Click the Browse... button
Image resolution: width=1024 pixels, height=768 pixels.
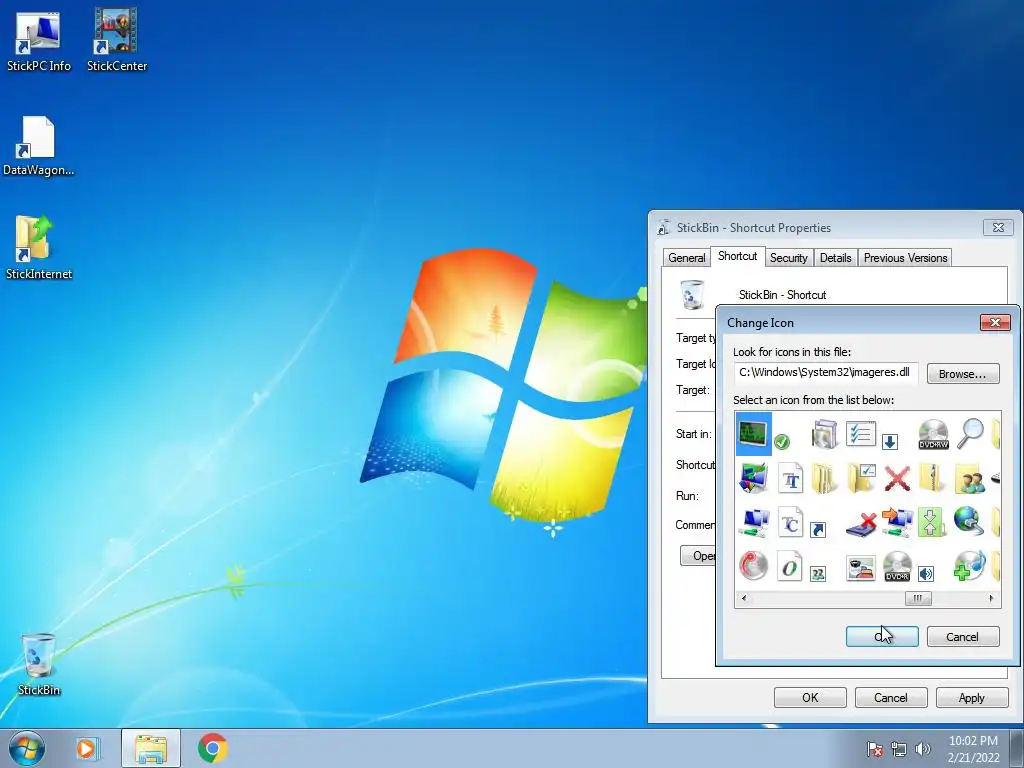[x=963, y=374]
